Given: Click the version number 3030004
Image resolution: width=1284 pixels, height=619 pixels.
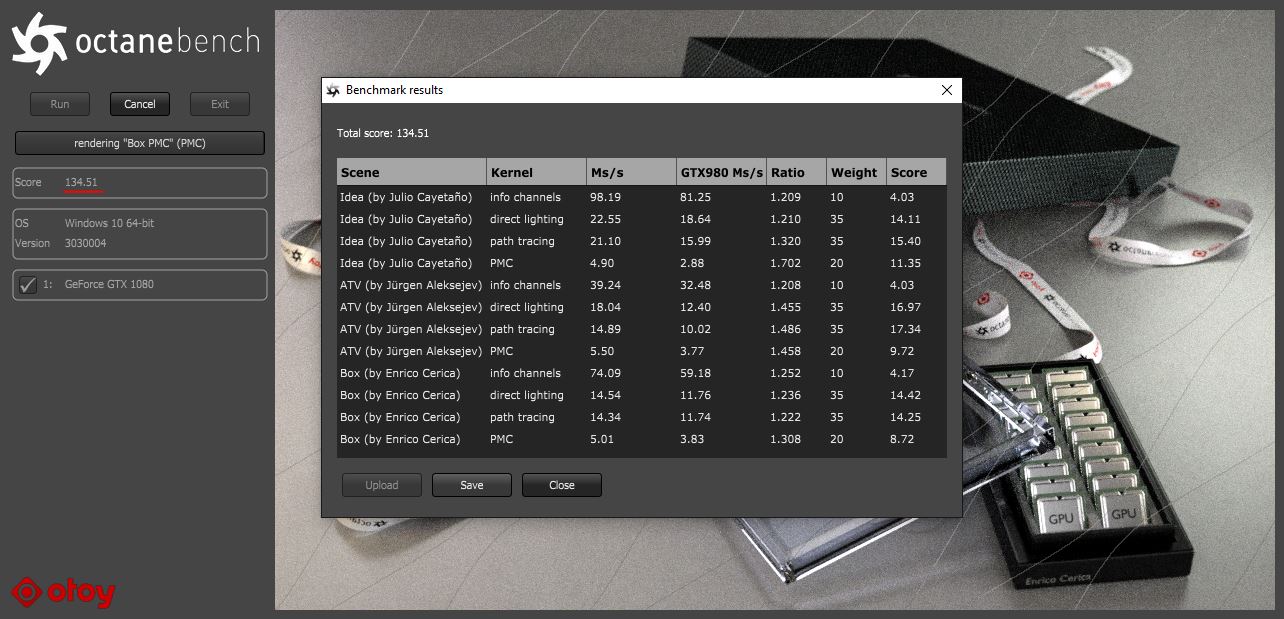Looking at the screenshot, I should tap(86, 243).
